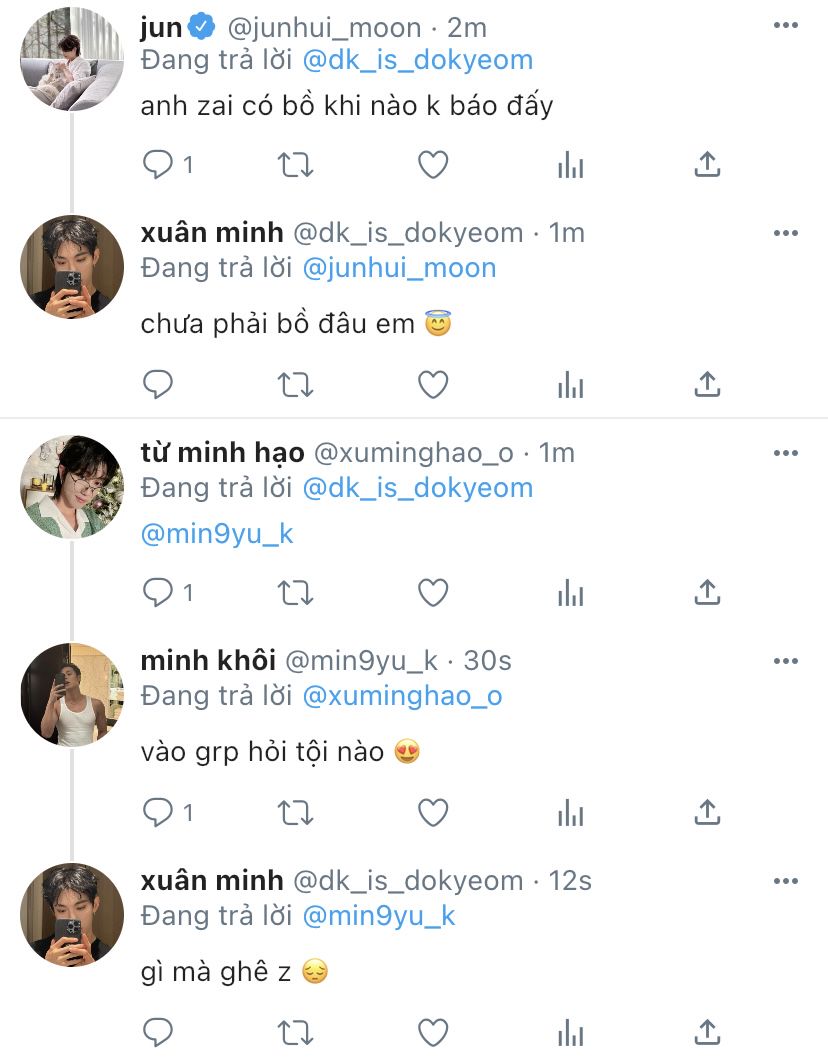Open @junhui_moon link in xuân minh's reply
Viewport: 828px width, 1062px height.
tap(399, 268)
